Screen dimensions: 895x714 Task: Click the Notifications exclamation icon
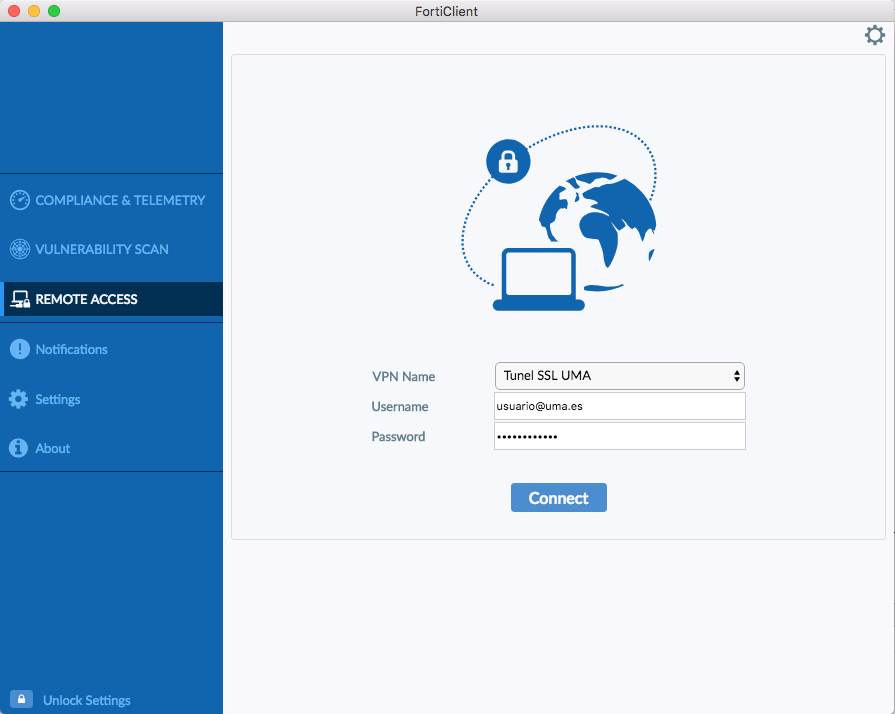coord(20,349)
